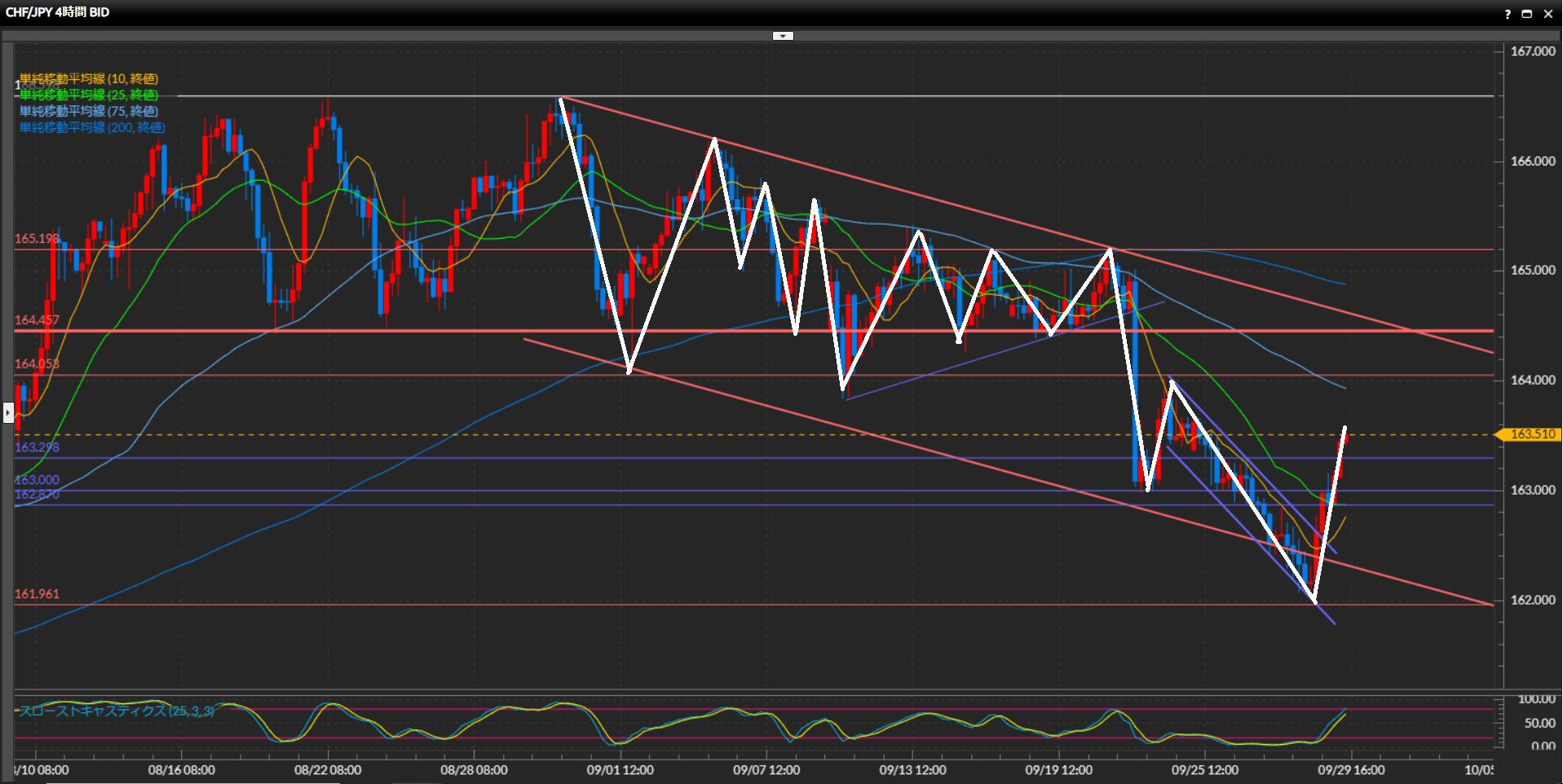Maximize the CHF/JPY chart window
This screenshot has height=784, width=1563.
[x=1527, y=14]
